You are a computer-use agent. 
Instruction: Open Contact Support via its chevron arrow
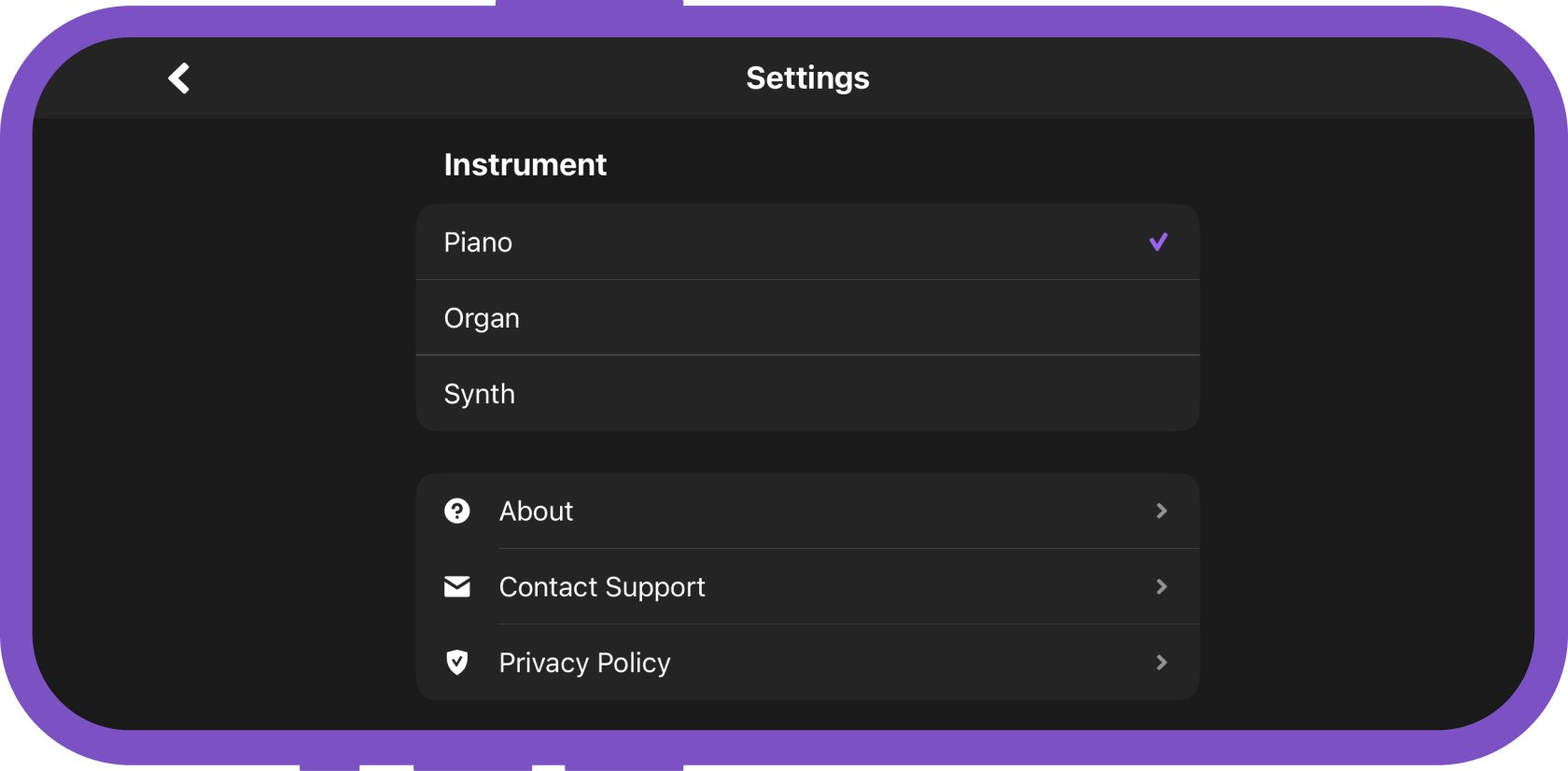pyautogui.click(x=1162, y=586)
